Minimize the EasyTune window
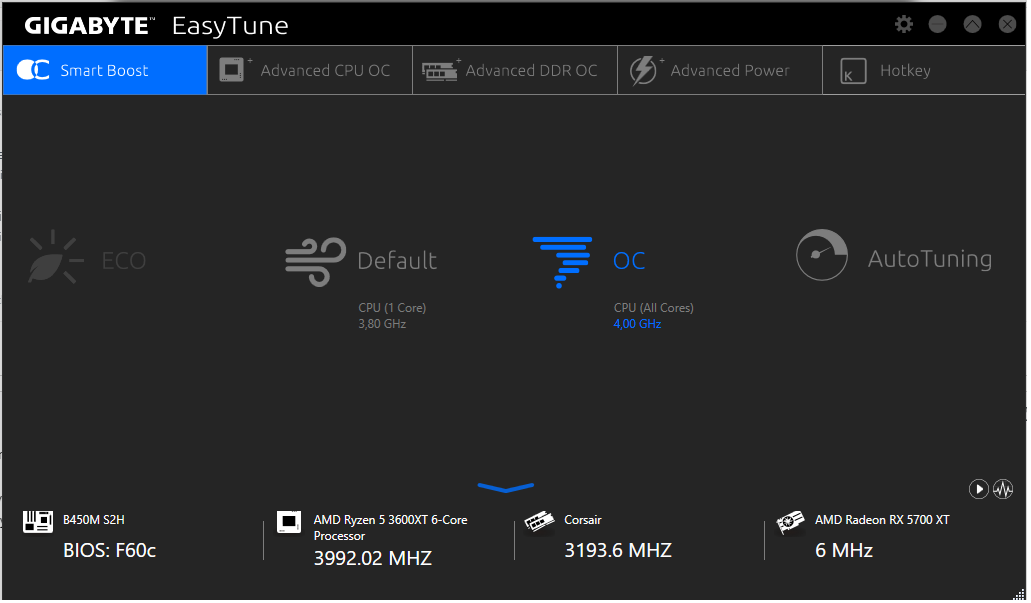The image size is (1031, 603). click(x=938, y=24)
